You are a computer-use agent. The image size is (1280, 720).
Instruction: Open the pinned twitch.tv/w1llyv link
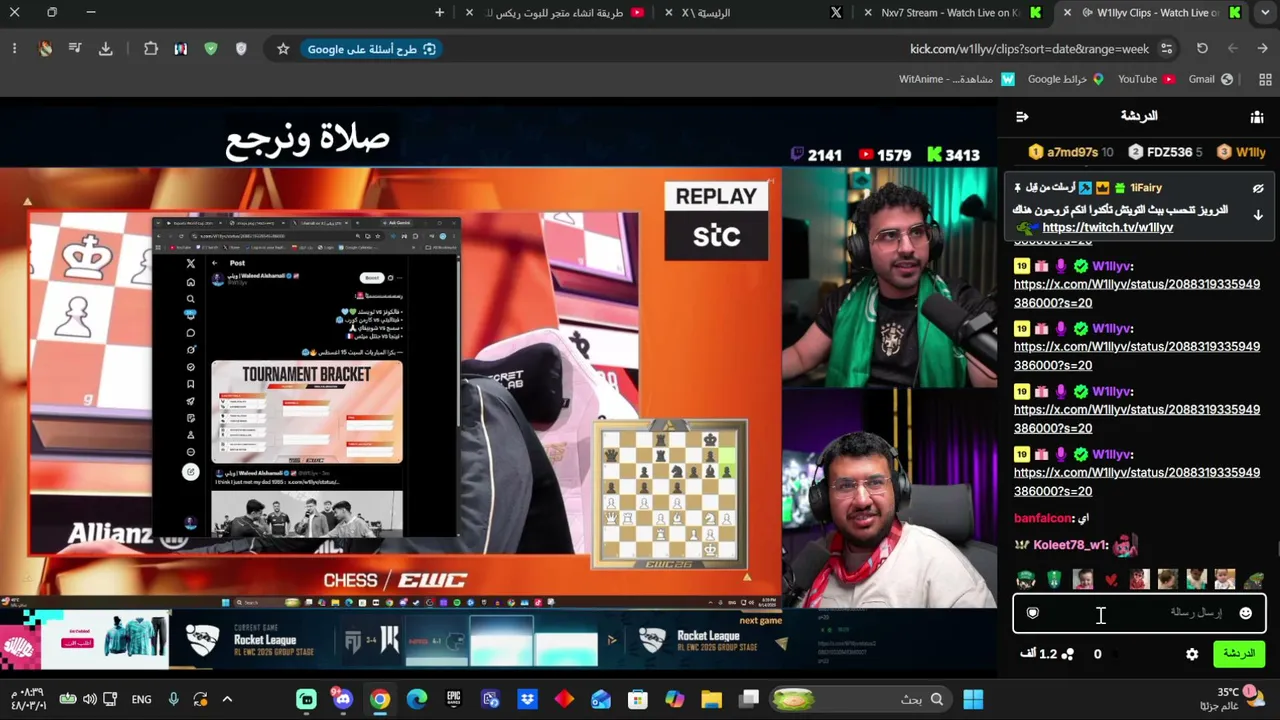coord(1108,227)
